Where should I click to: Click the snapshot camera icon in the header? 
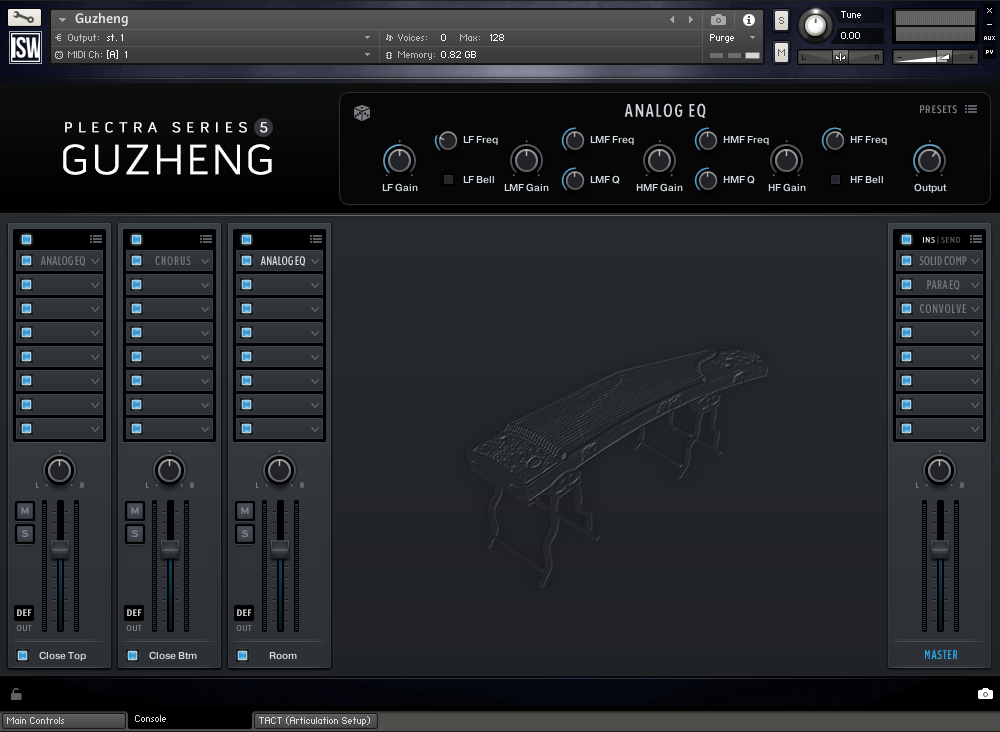click(x=717, y=20)
